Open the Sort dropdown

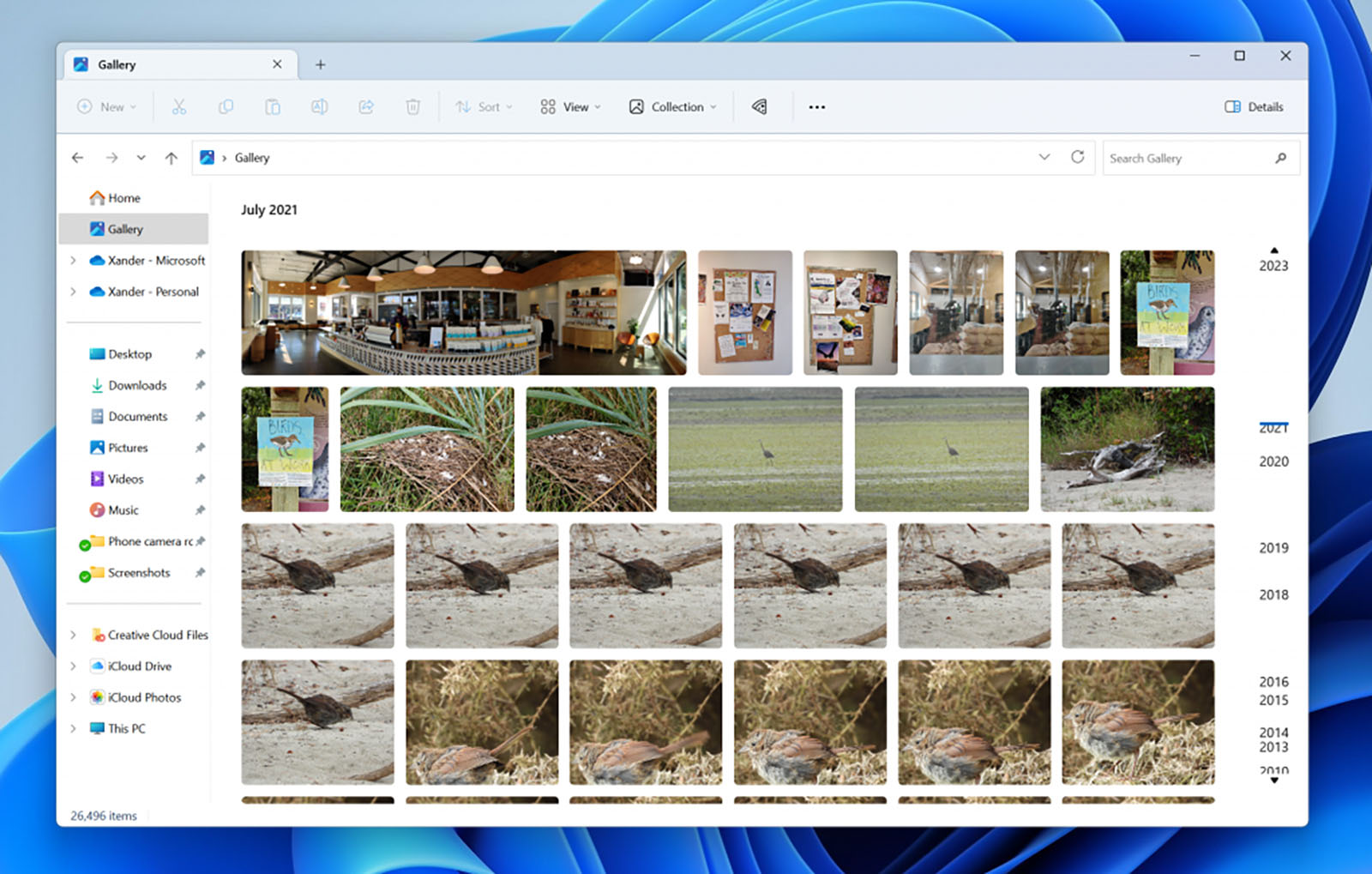point(483,106)
